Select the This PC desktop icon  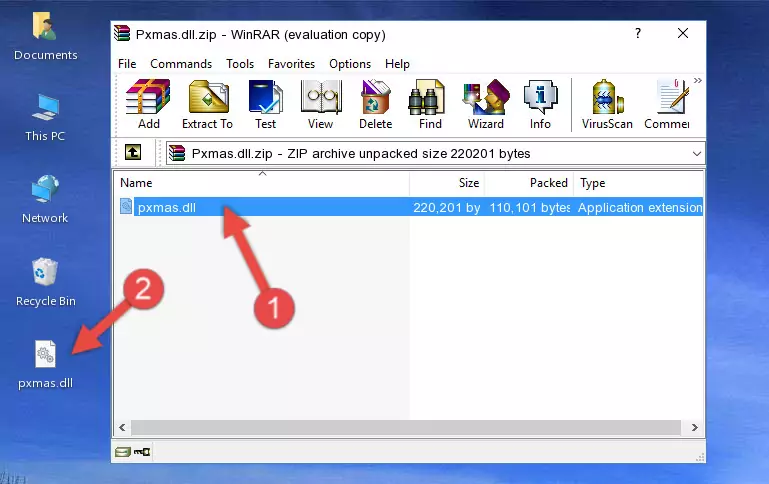[45, 118]
